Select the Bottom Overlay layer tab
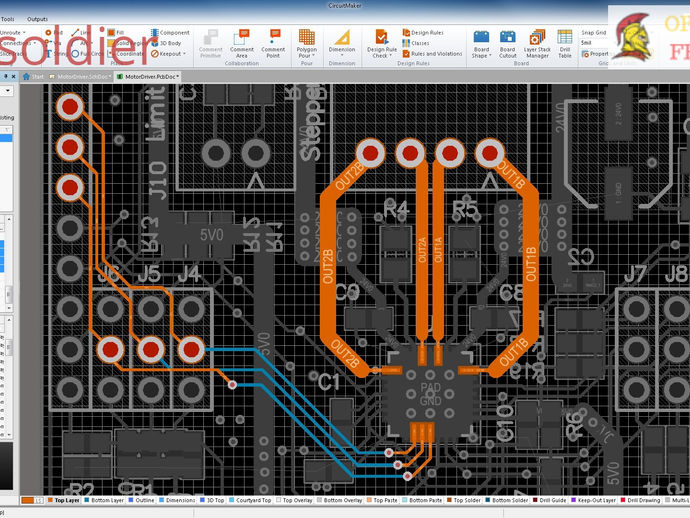The width and height of the screenshot is (690, 518). pyautogui.click(x=339, y=500)
